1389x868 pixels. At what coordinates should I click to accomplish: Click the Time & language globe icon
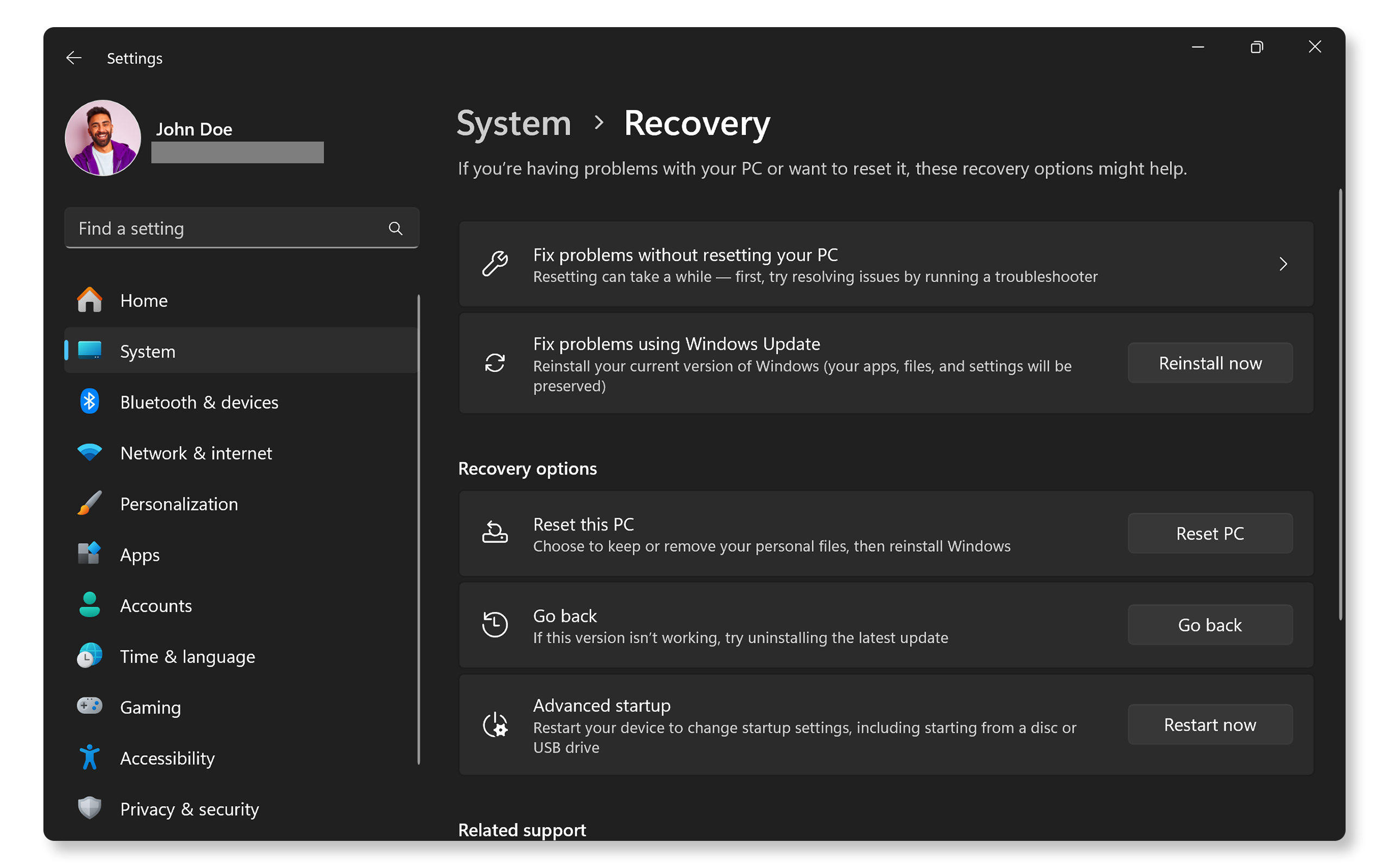click(90, 655)
